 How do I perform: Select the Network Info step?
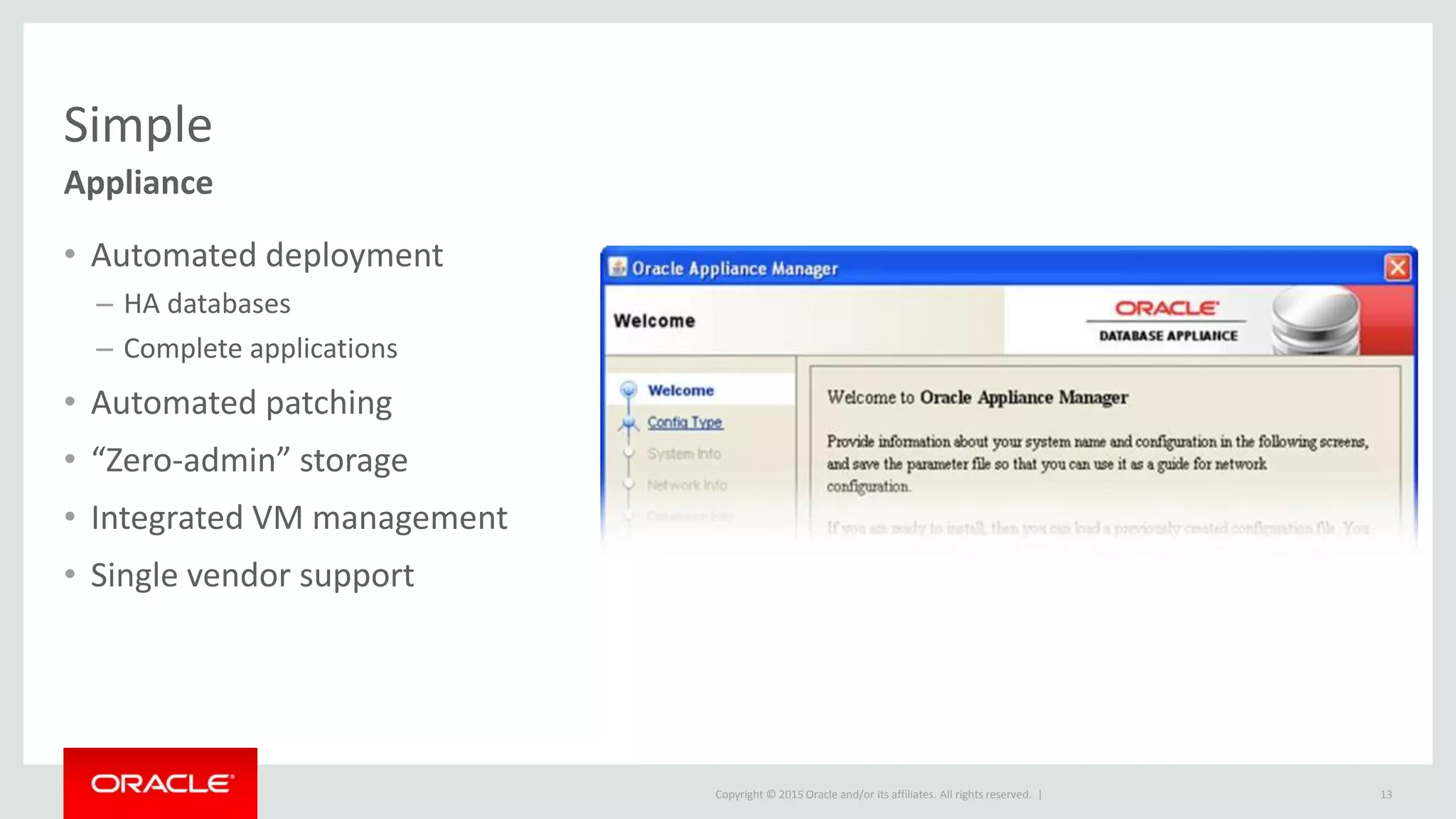click(x=687, y=485)
